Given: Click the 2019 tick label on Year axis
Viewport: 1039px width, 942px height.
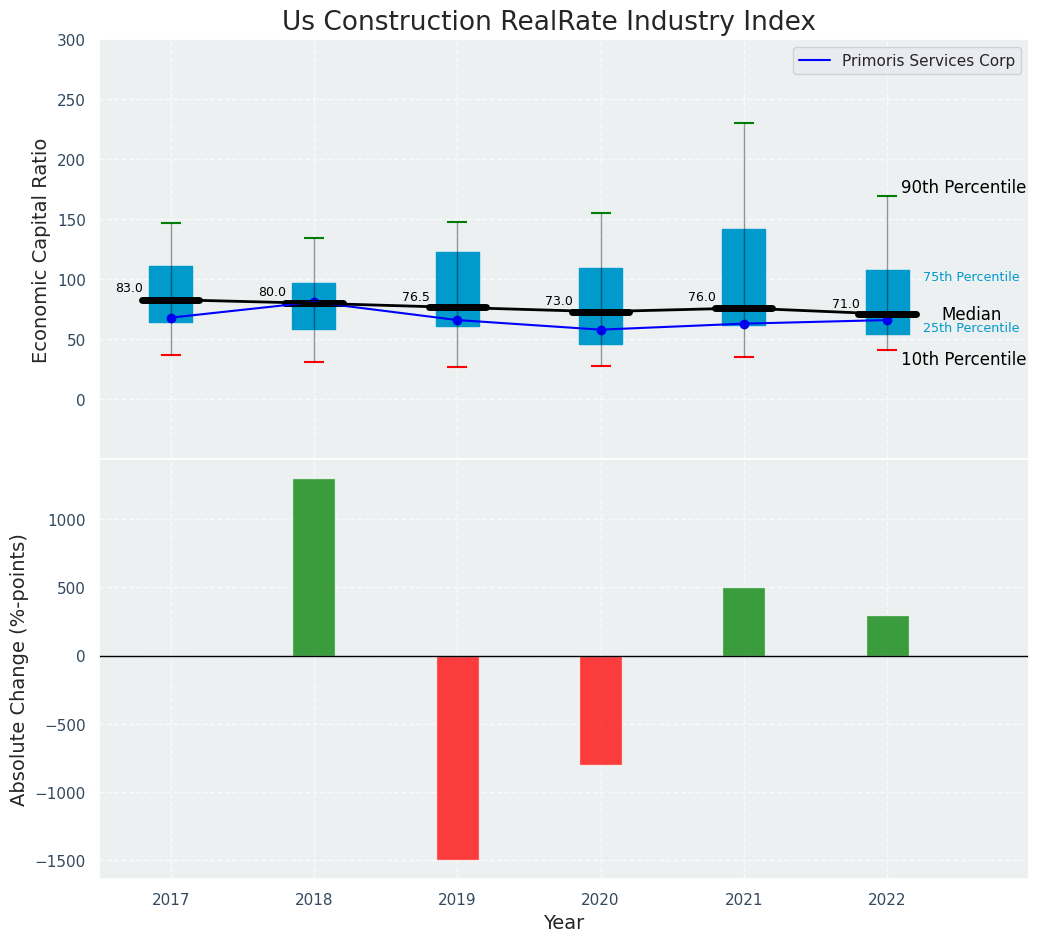Looking at the screenshot, I should pyautogui.click(x=457, y=900).
